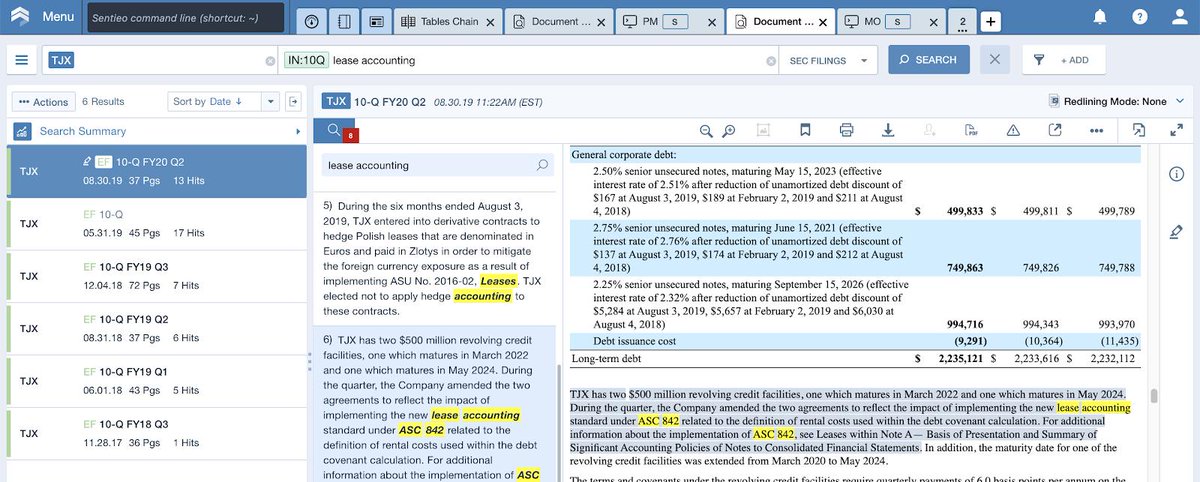Clear the TJX ticker field
1200x482 pixels.
270,61
